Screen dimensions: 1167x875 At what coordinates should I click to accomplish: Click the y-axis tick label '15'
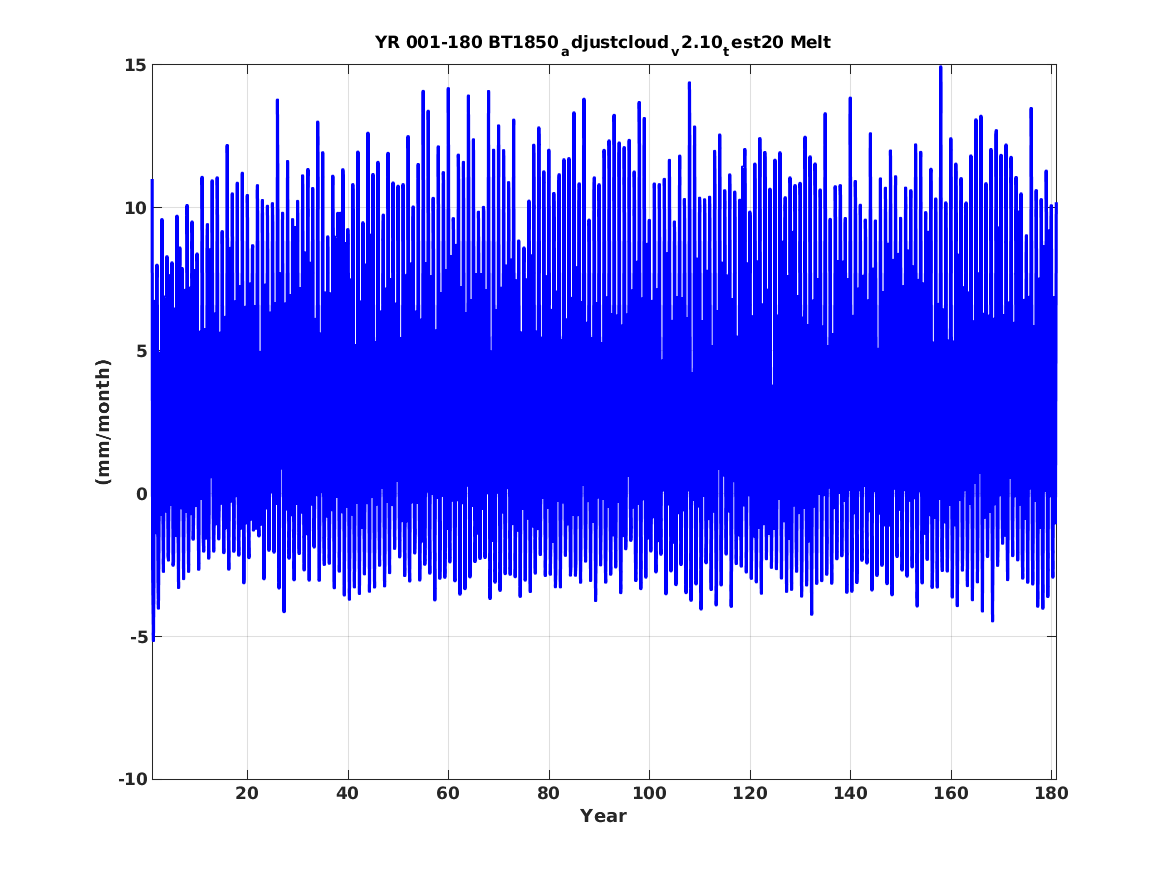(135, 65)
